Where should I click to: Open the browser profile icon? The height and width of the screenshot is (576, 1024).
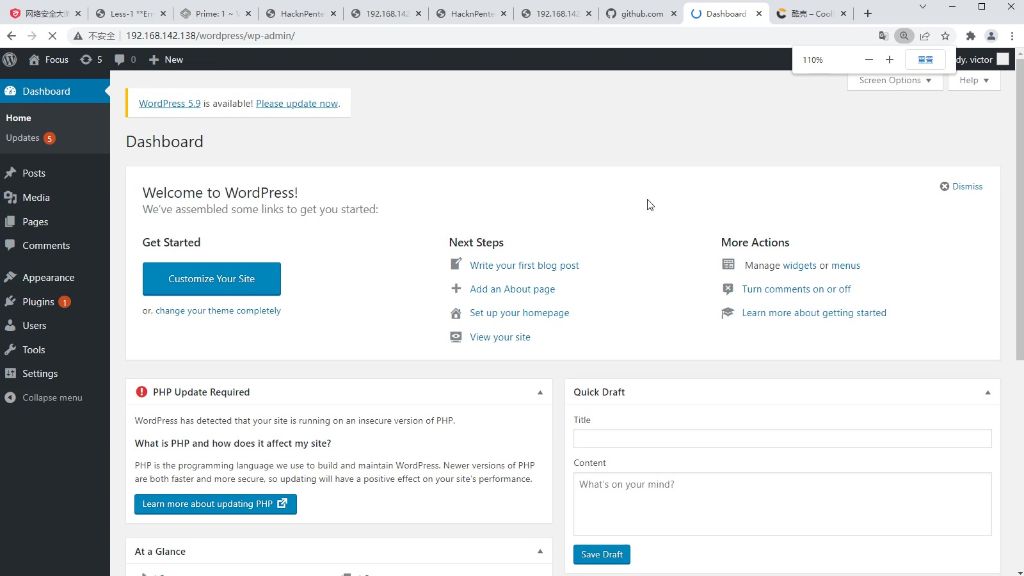[991, 36]
